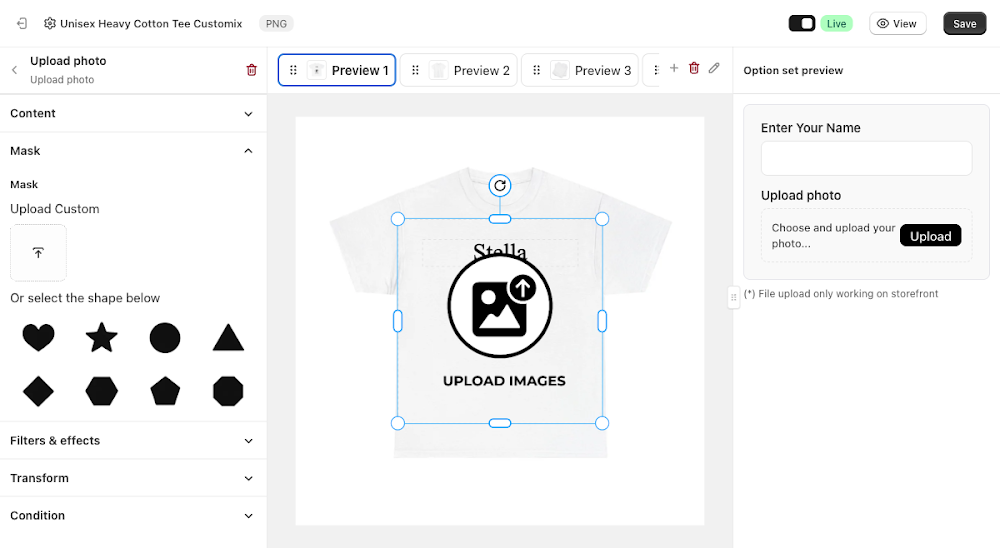Go back using the left chevron arrow
Viewport: 1000px width, 548px height.
15,70
